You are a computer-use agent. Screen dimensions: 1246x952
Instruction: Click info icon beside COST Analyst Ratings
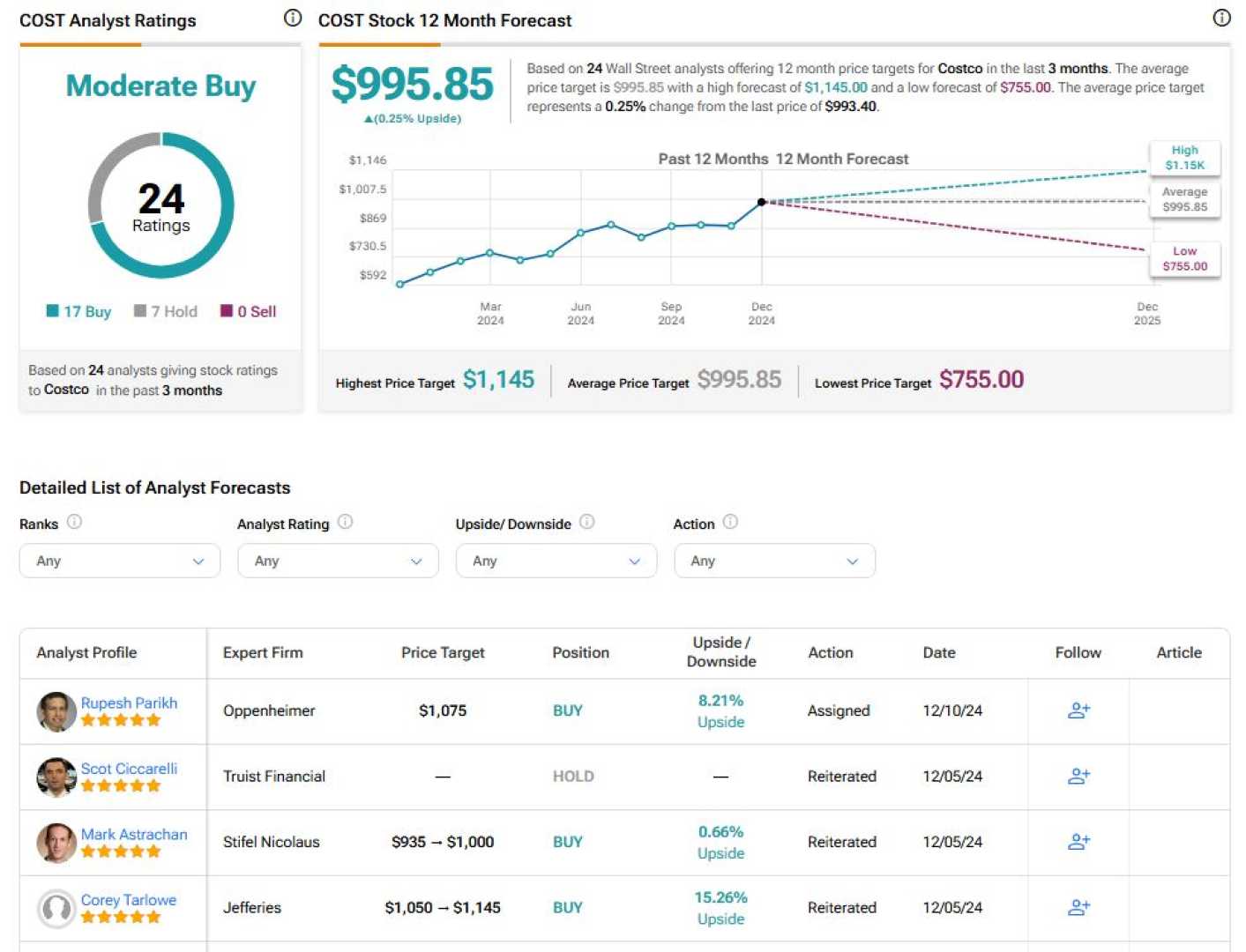293,18
